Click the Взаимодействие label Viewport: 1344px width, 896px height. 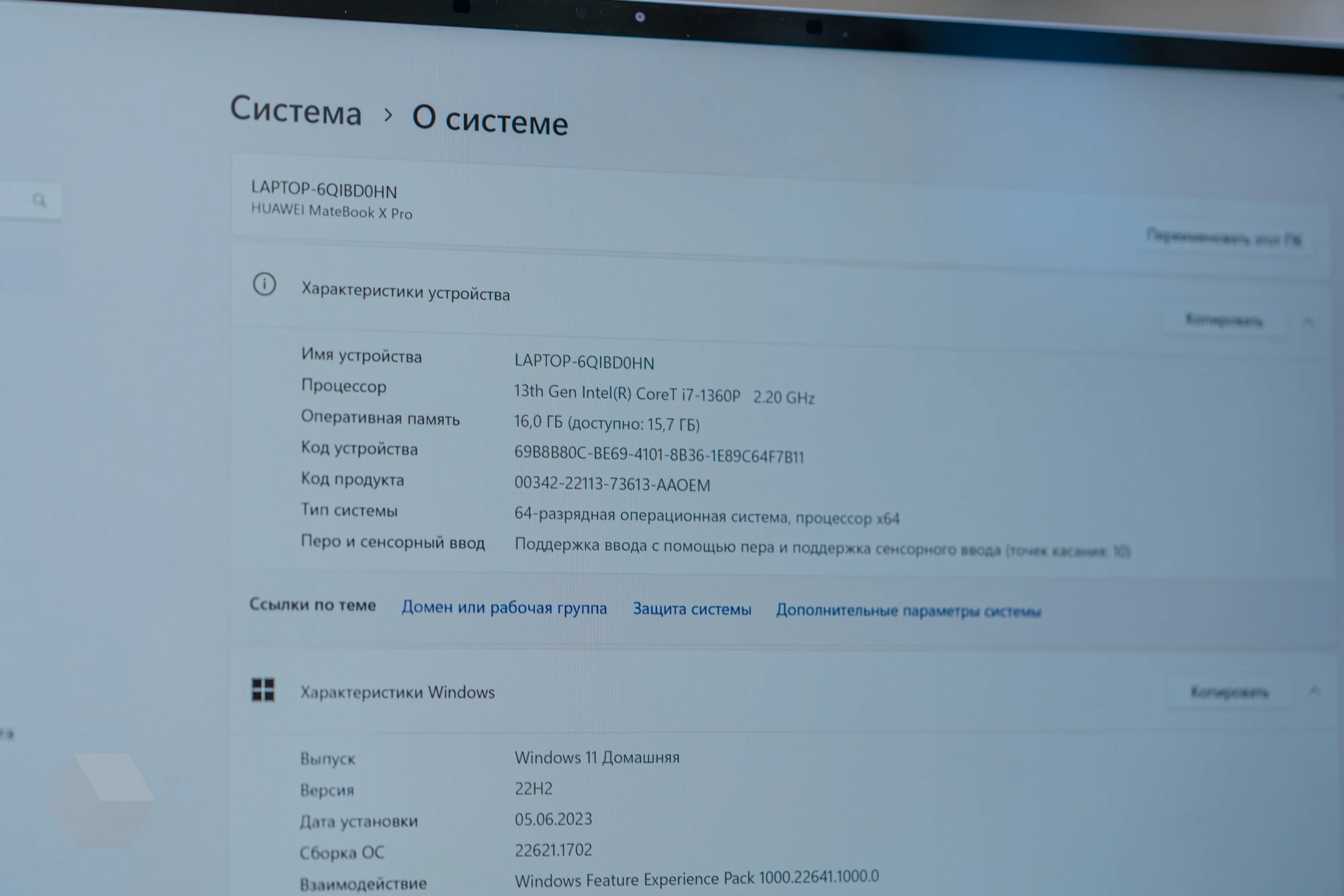pos(363,883)
